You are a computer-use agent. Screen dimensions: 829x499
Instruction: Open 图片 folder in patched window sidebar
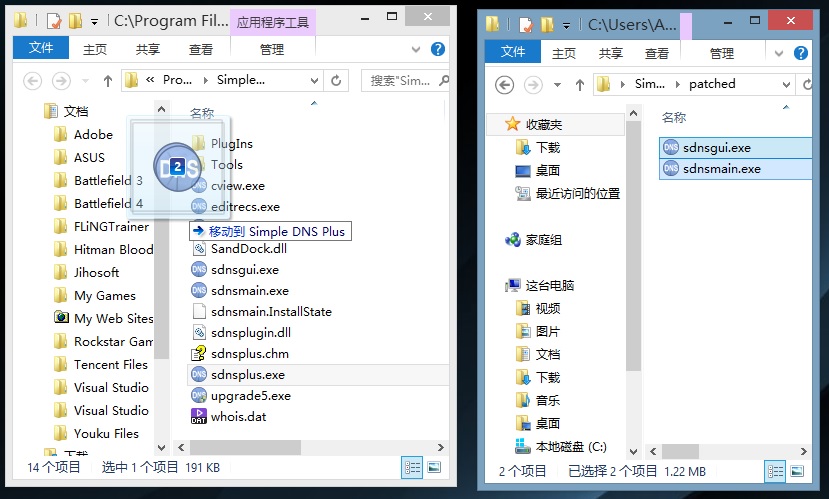pos(538,331)
